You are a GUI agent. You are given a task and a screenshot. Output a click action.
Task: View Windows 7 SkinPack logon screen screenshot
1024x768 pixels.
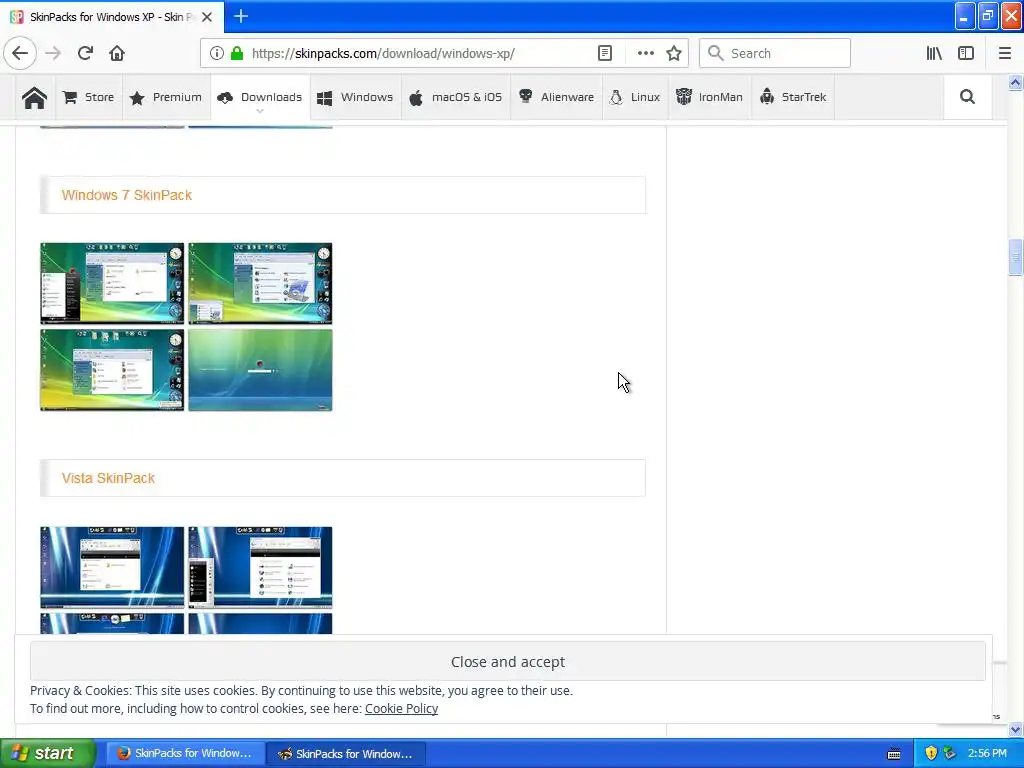tap(260, 370)
